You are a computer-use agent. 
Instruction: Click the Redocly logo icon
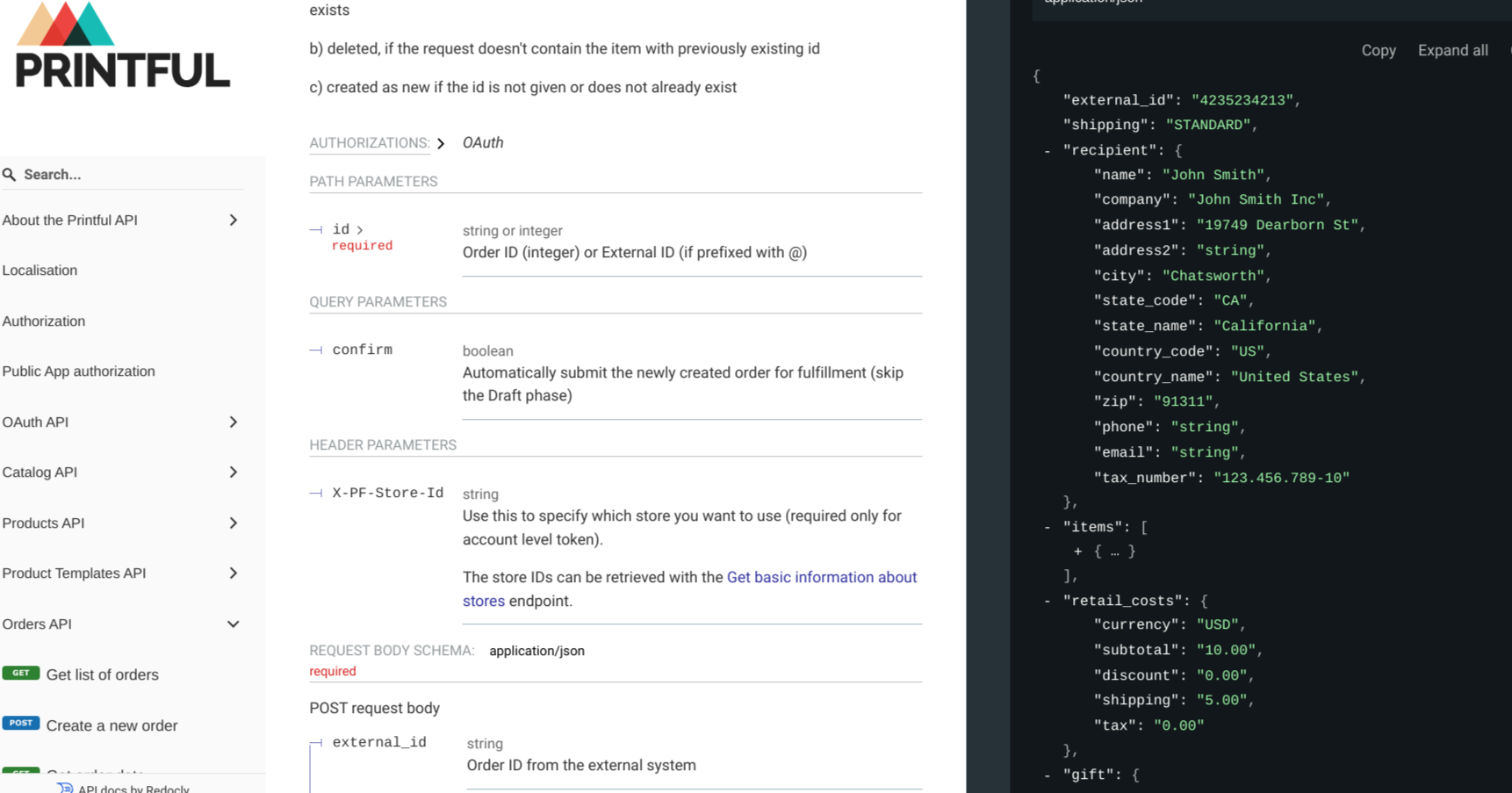pyautogui.click(x=65, y=788)
